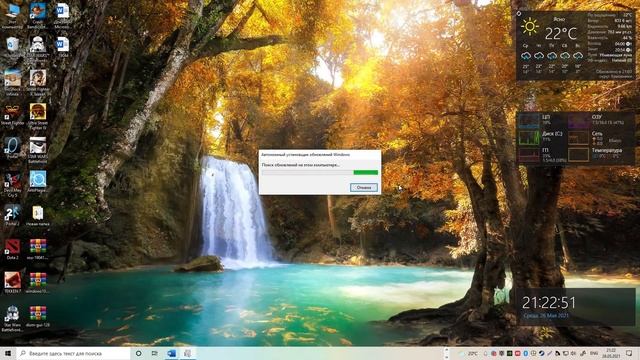This screenshot has height=360, width=640.
Task: Open Street Fighter X Tekken shortcut
Action: [38, 83]
